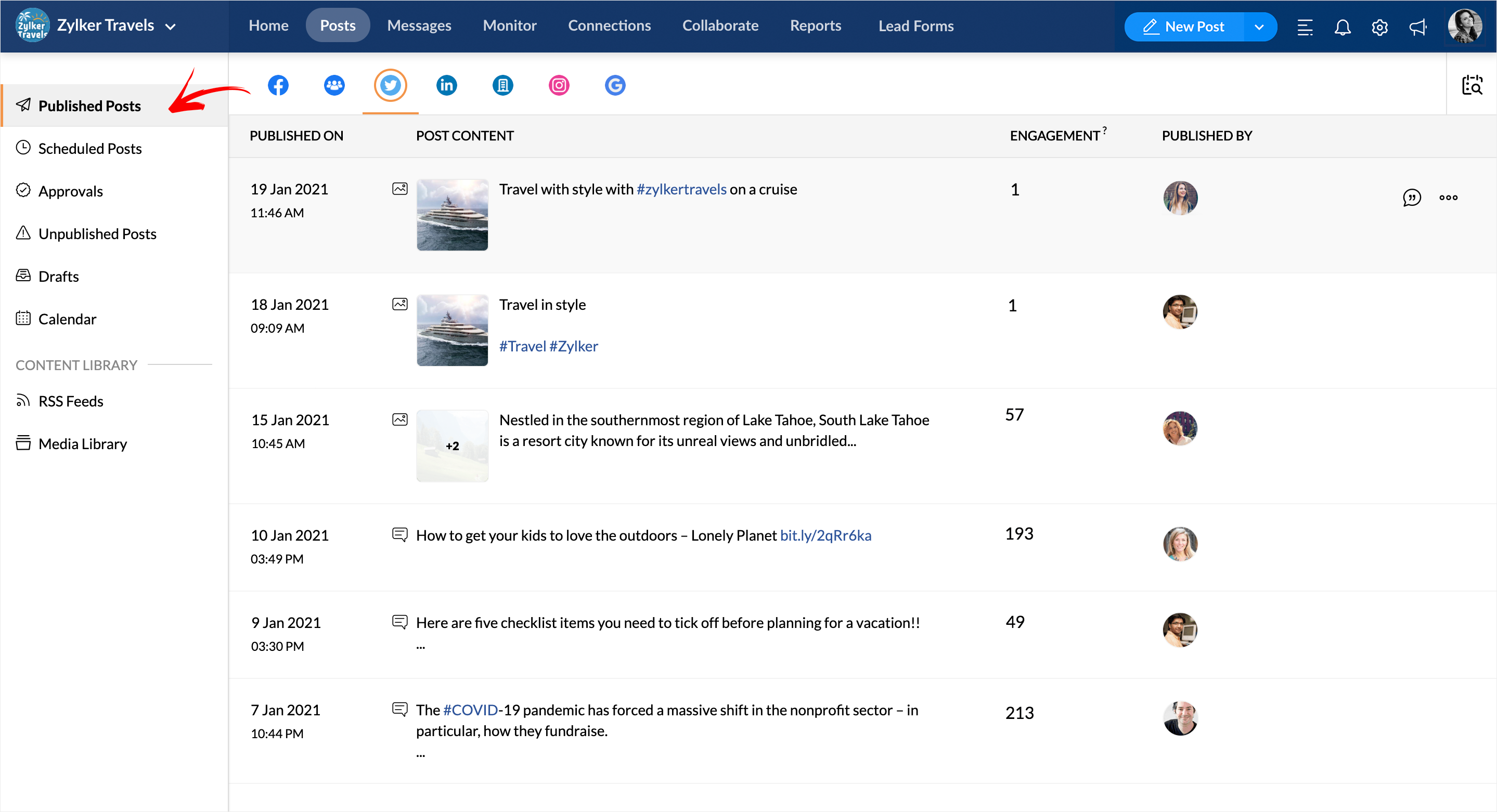Go to the Monitor tab
The width and height of the screenshot is (1497, 812).
509,25
